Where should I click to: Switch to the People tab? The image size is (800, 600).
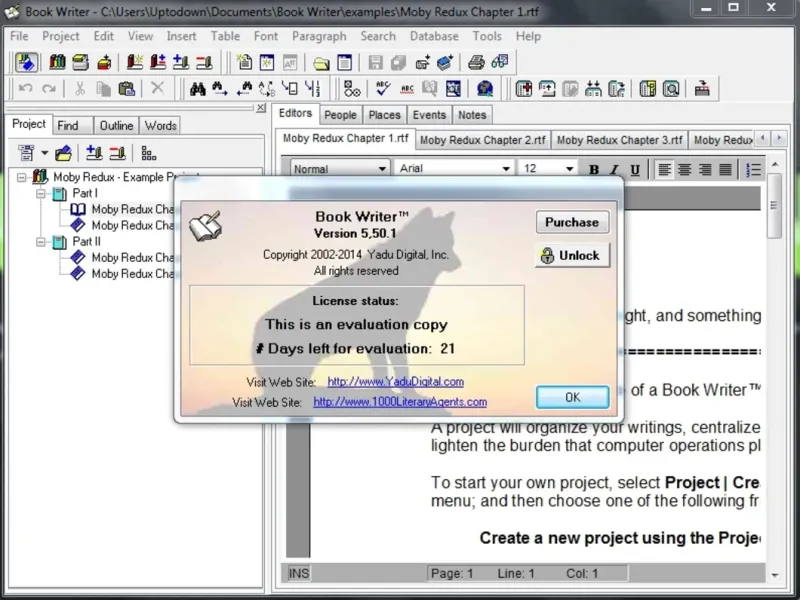(x=340, y=115)
